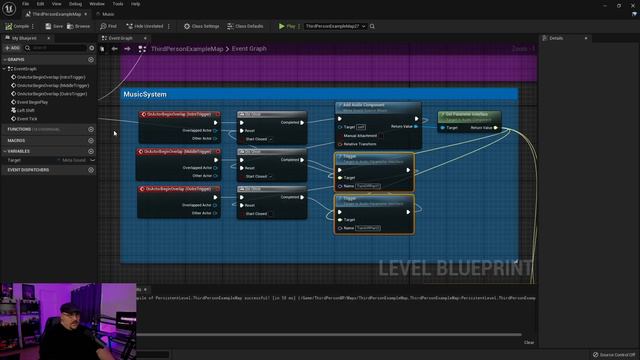Toggle Source Control Off status button
This screenshot has height=360, width=640.
(614, 355)
